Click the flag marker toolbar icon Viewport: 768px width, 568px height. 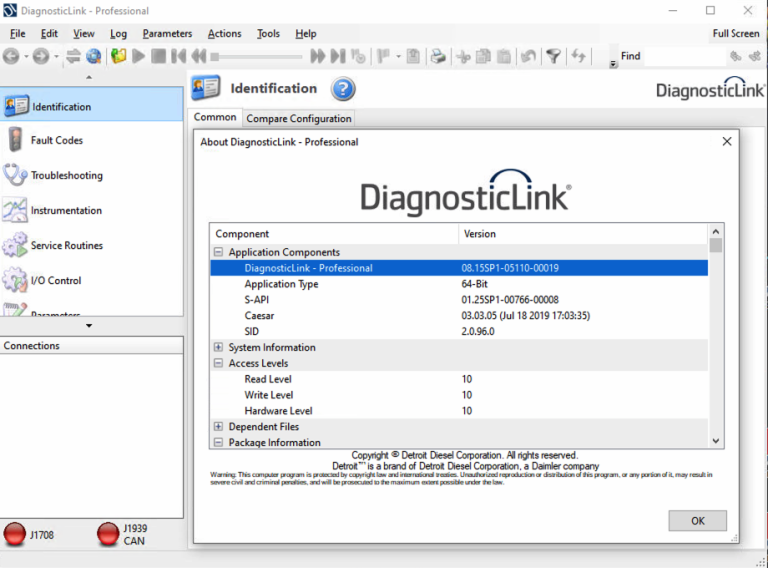(384, 56)
